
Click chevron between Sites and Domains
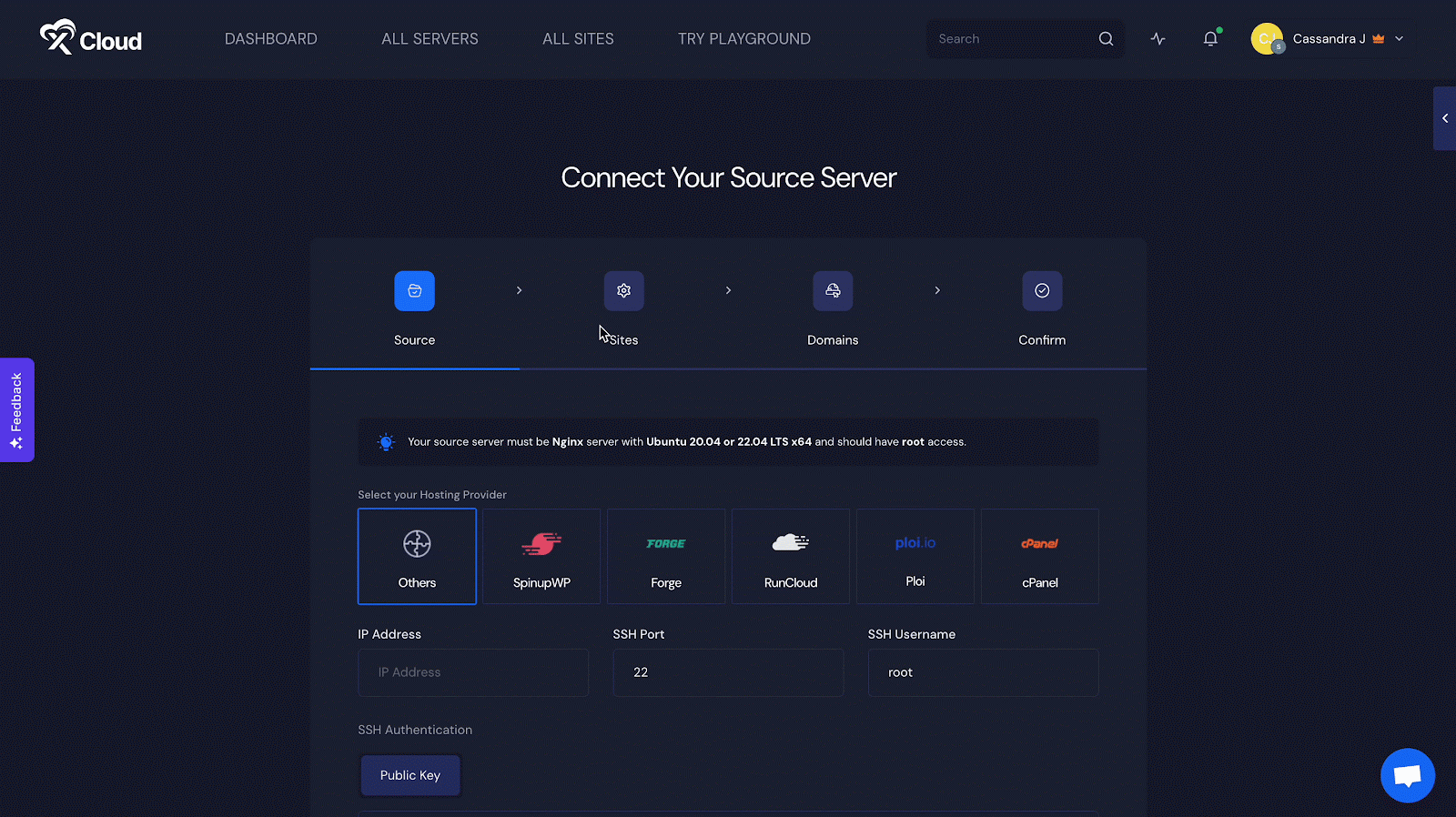point(728,290)
